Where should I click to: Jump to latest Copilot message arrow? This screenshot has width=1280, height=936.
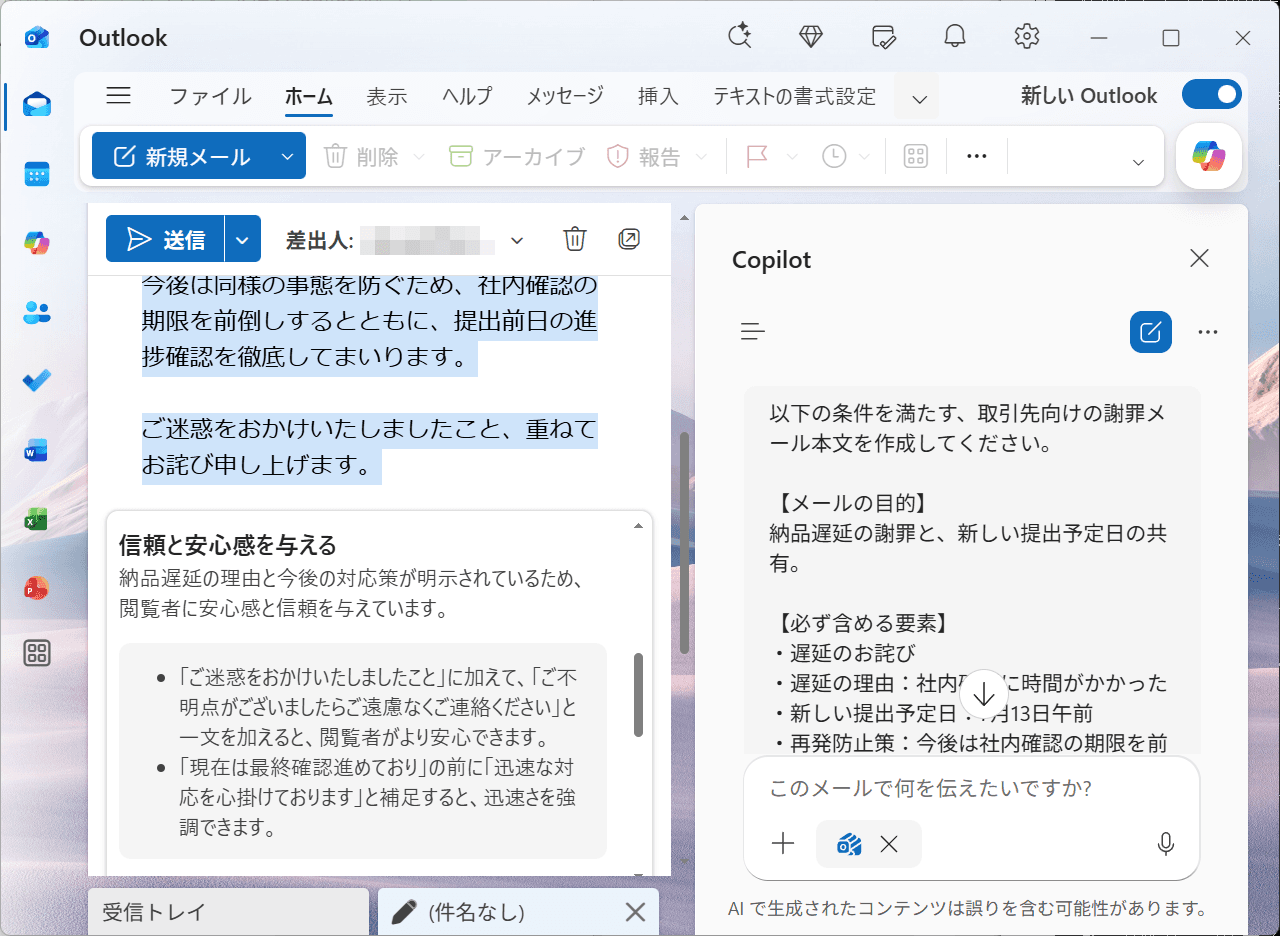tap(984, 693)
